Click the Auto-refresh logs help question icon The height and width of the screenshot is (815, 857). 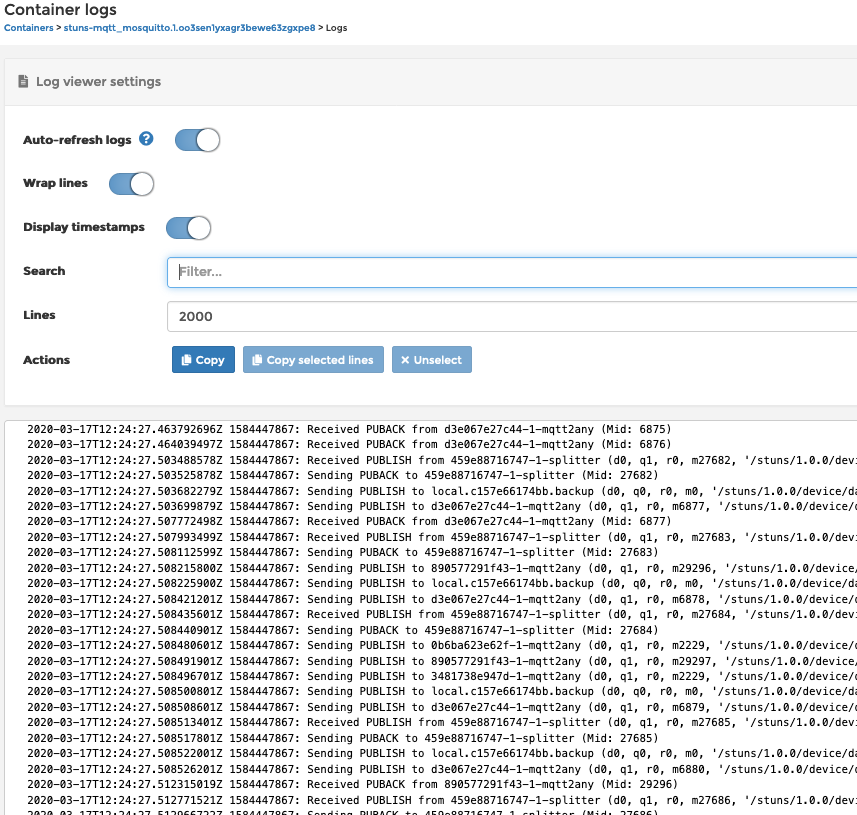[146, 139]
